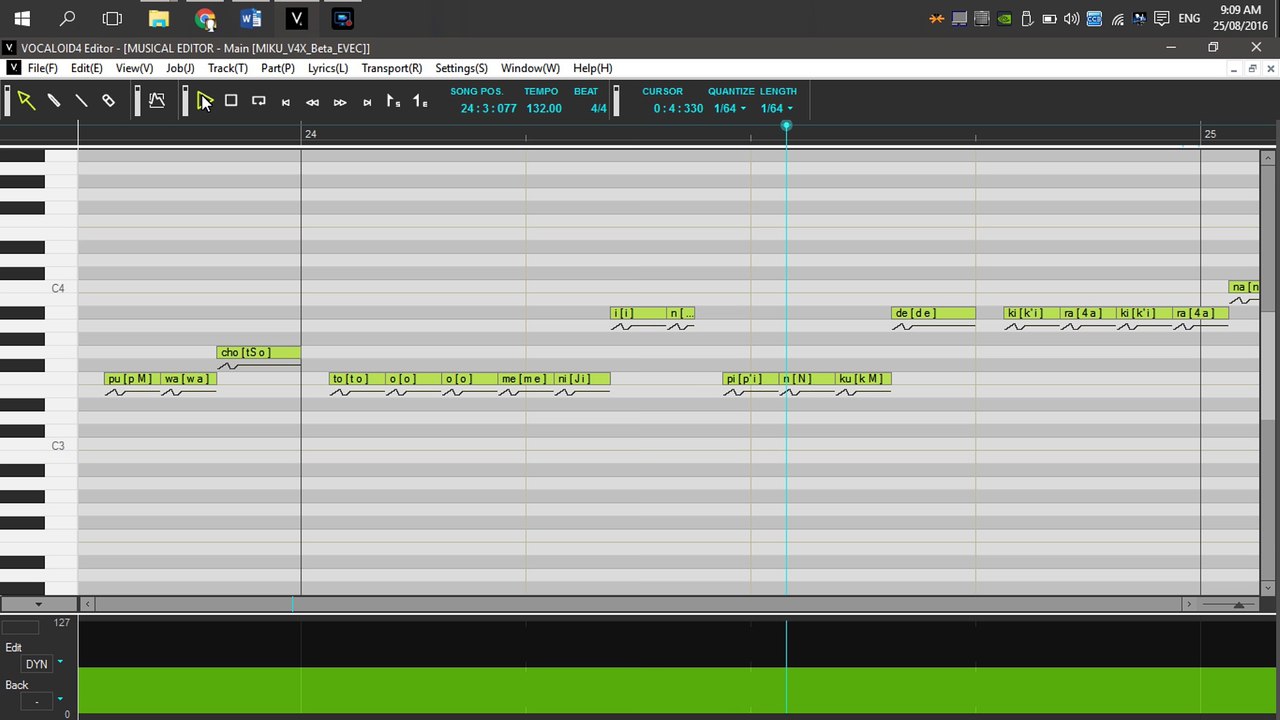
Task: Select the 'pi [p' i]' note
Action: tap(751, 378)
